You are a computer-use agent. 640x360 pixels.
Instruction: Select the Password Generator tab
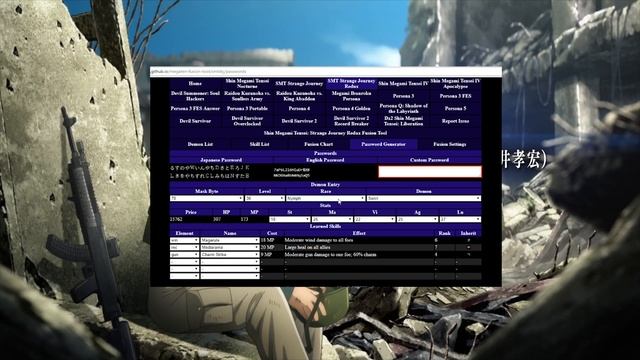click(x=383, y=144)
